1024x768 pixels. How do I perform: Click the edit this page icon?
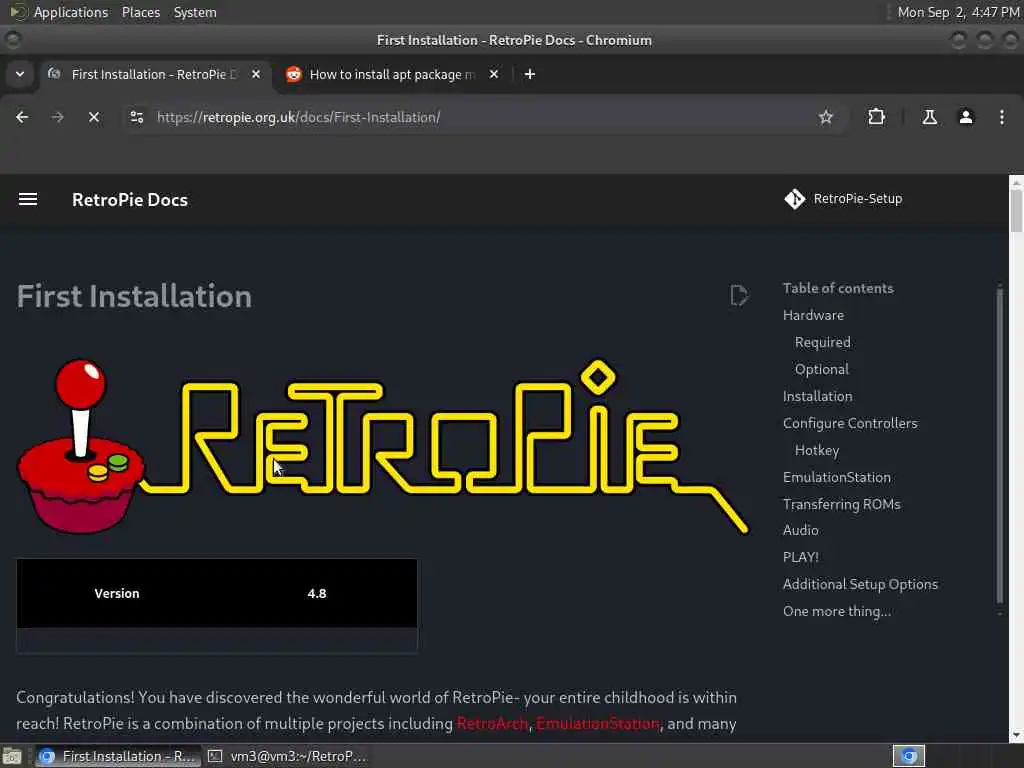pos(739,295)
